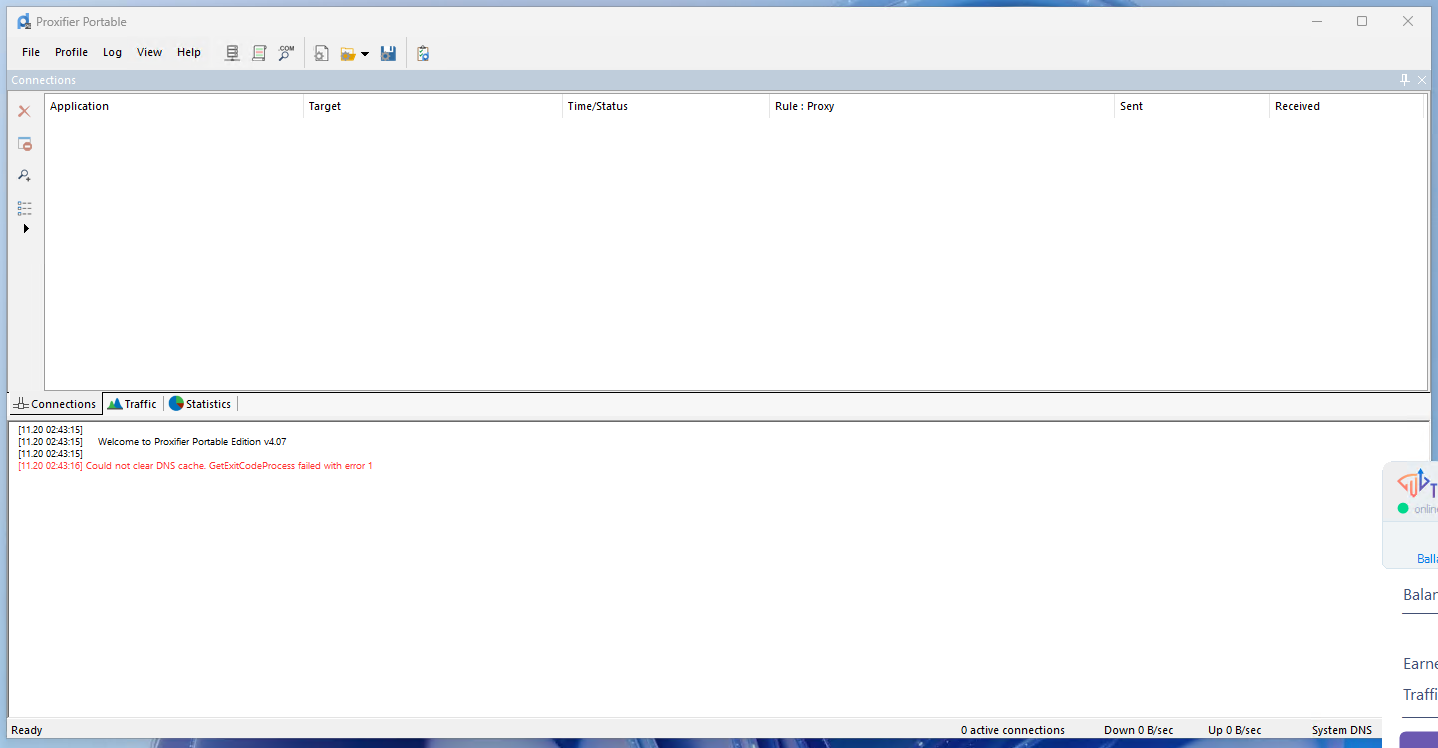Click the New Profile toolbar icon
The image size is (1438, 748).
click(321, 53)
